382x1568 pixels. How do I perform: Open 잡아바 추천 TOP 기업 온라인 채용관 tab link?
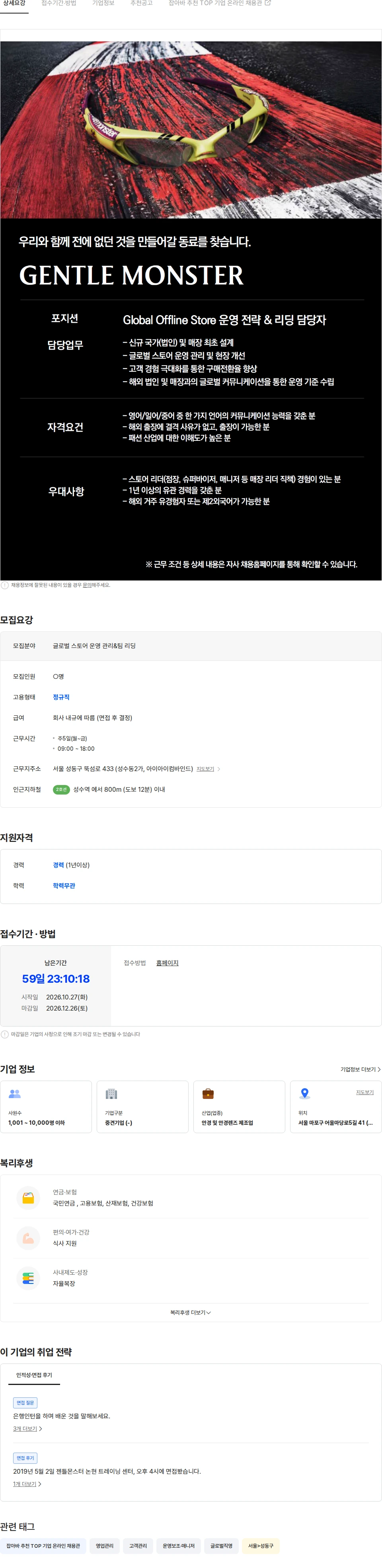215,4
